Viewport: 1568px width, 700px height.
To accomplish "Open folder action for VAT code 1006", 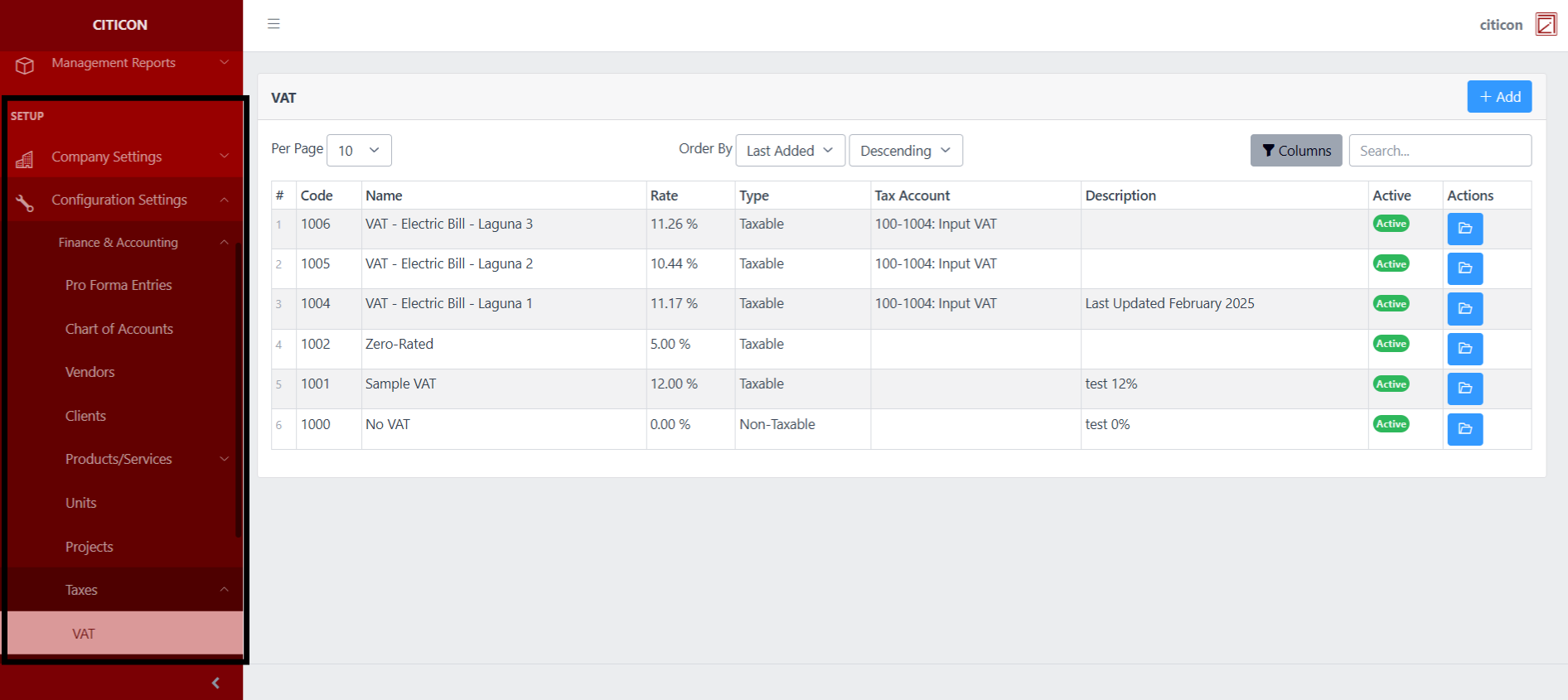I will point(1464,229).
